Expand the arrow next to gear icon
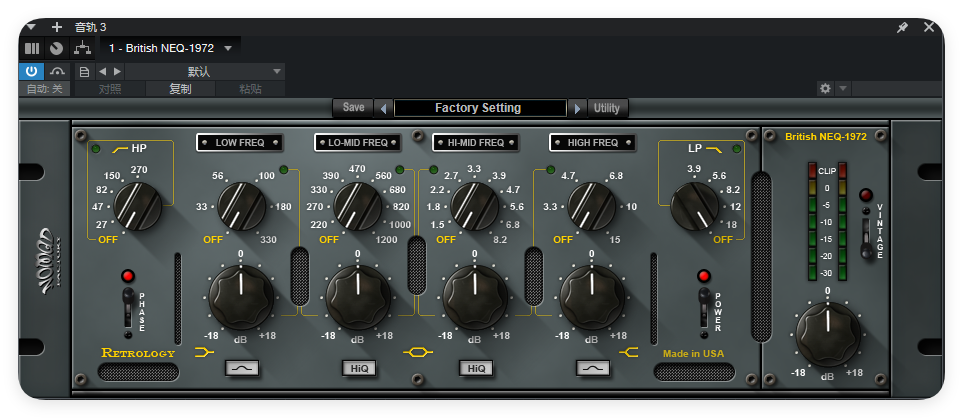The width and height of the screenshot is (963, 418). [x=843, y=88]
